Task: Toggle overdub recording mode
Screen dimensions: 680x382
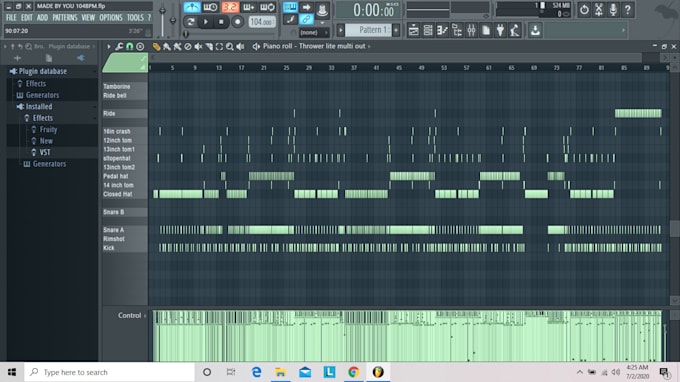Action: click(249, 7)
